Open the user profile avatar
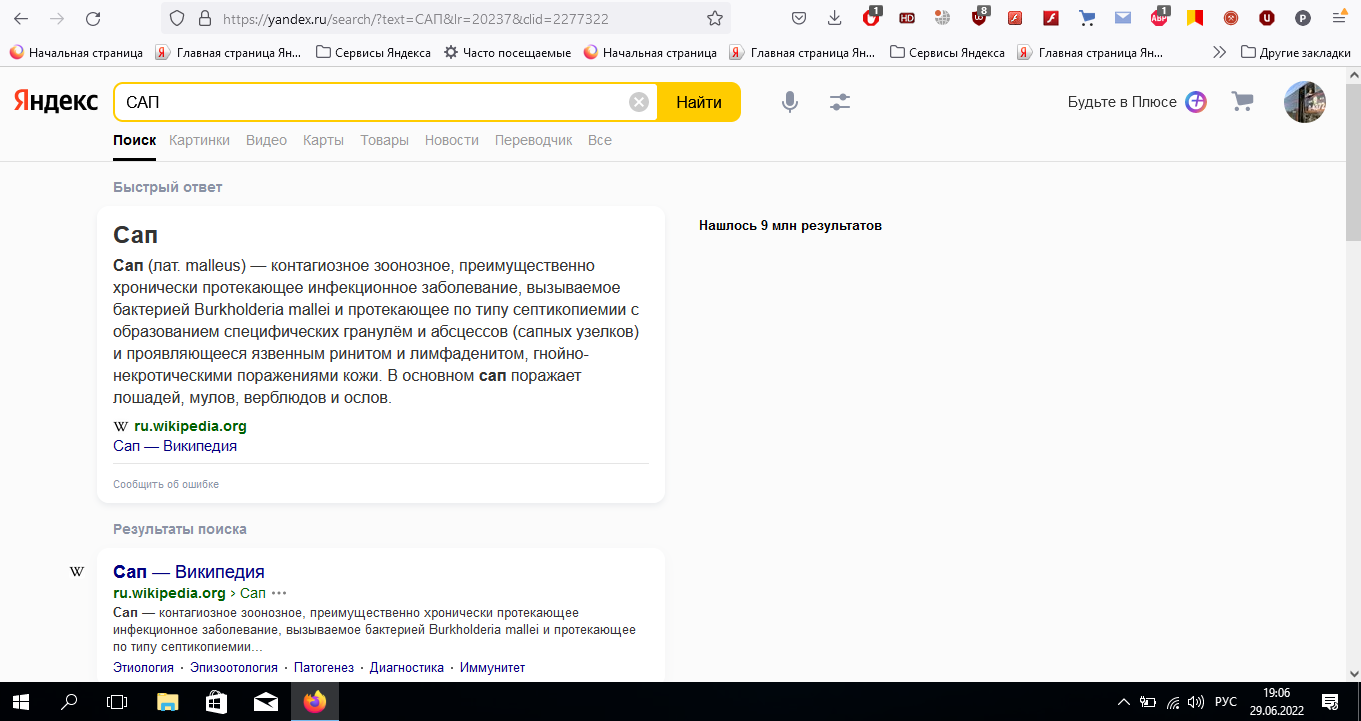Screen dimensions: 1361x721 [1305, 102]
